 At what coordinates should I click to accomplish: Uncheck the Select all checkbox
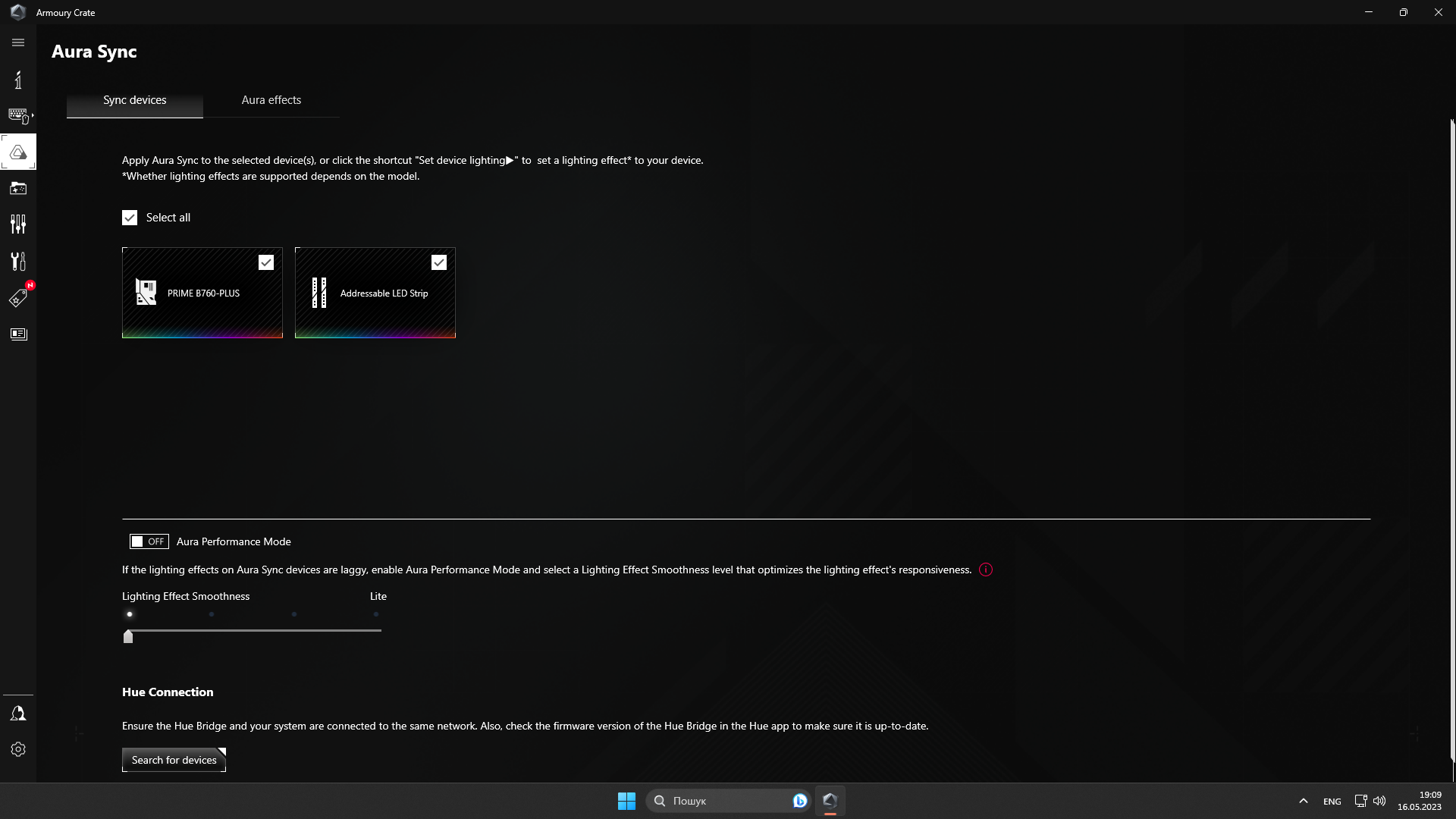click(x=129, y=217)
